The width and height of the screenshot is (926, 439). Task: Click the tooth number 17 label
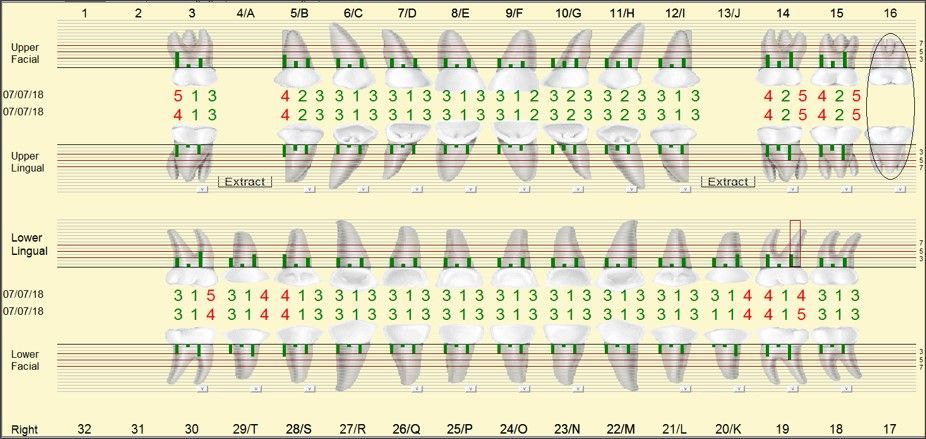891,429
